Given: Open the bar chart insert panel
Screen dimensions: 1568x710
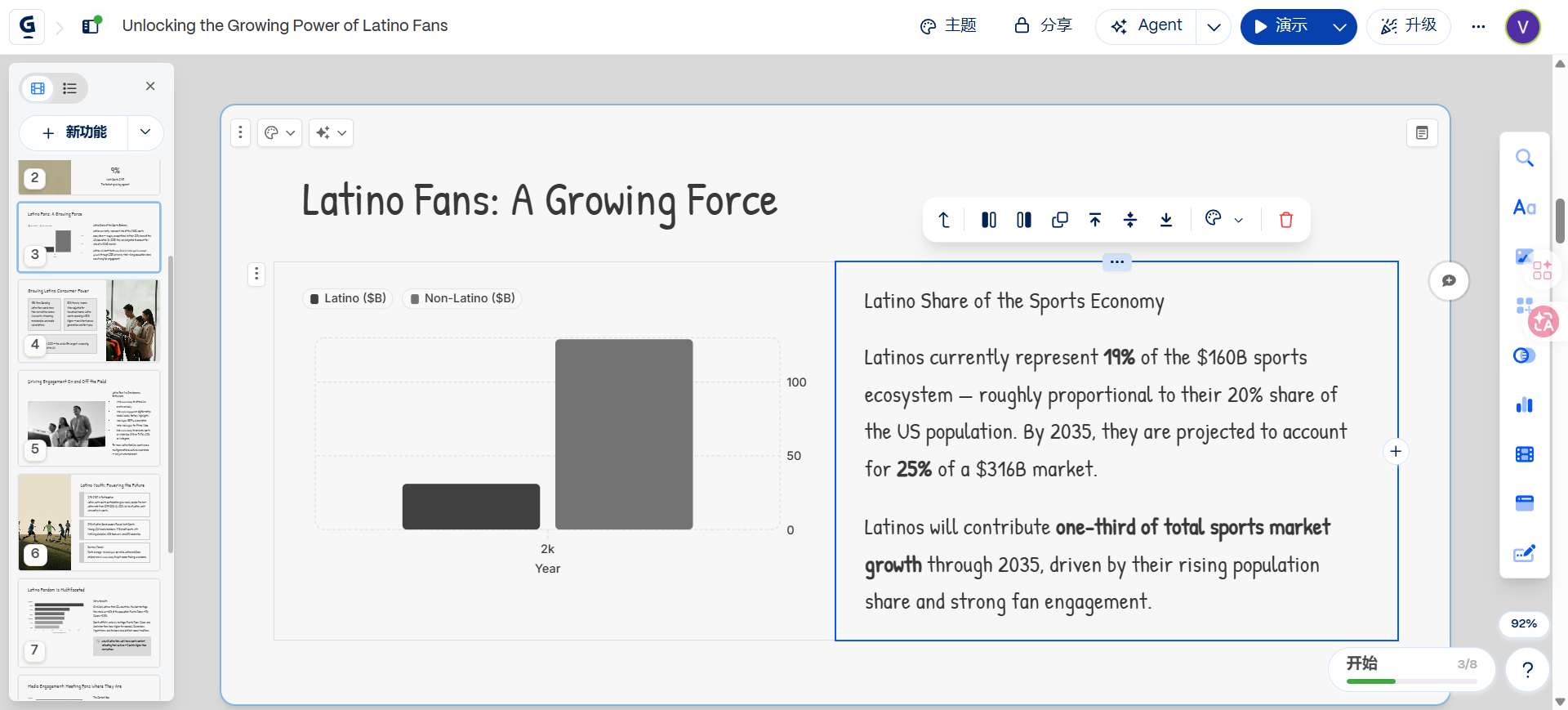Looking at the screenshot, I should pyautogui.click(x=1524, y=404).
